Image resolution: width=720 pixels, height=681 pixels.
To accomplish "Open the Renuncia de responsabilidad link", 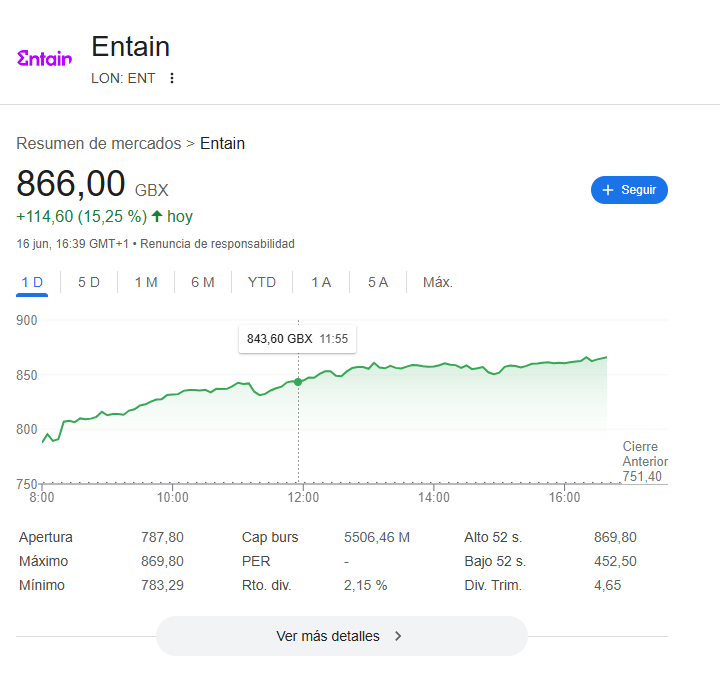I will 217,244.
